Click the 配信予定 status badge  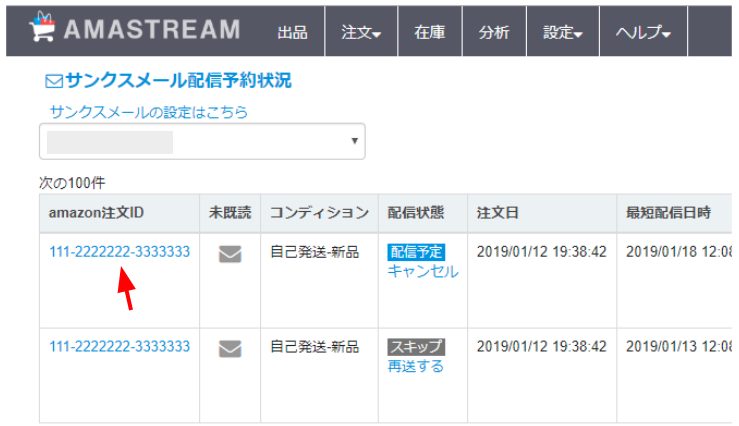pos(416,252)
